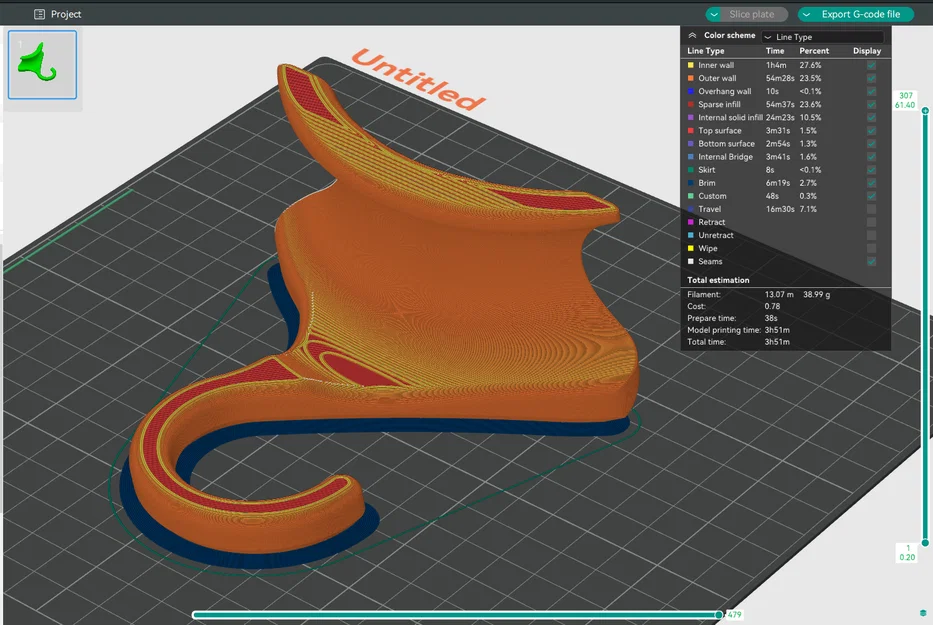Open the Export G-code file dropdown arrow
Viewport: 933px width, 625px height.
coord(807,14)
